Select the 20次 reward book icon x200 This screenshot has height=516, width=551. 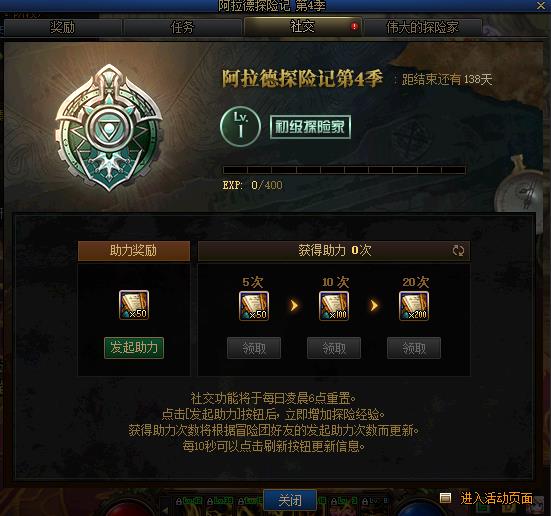(414, 306)
